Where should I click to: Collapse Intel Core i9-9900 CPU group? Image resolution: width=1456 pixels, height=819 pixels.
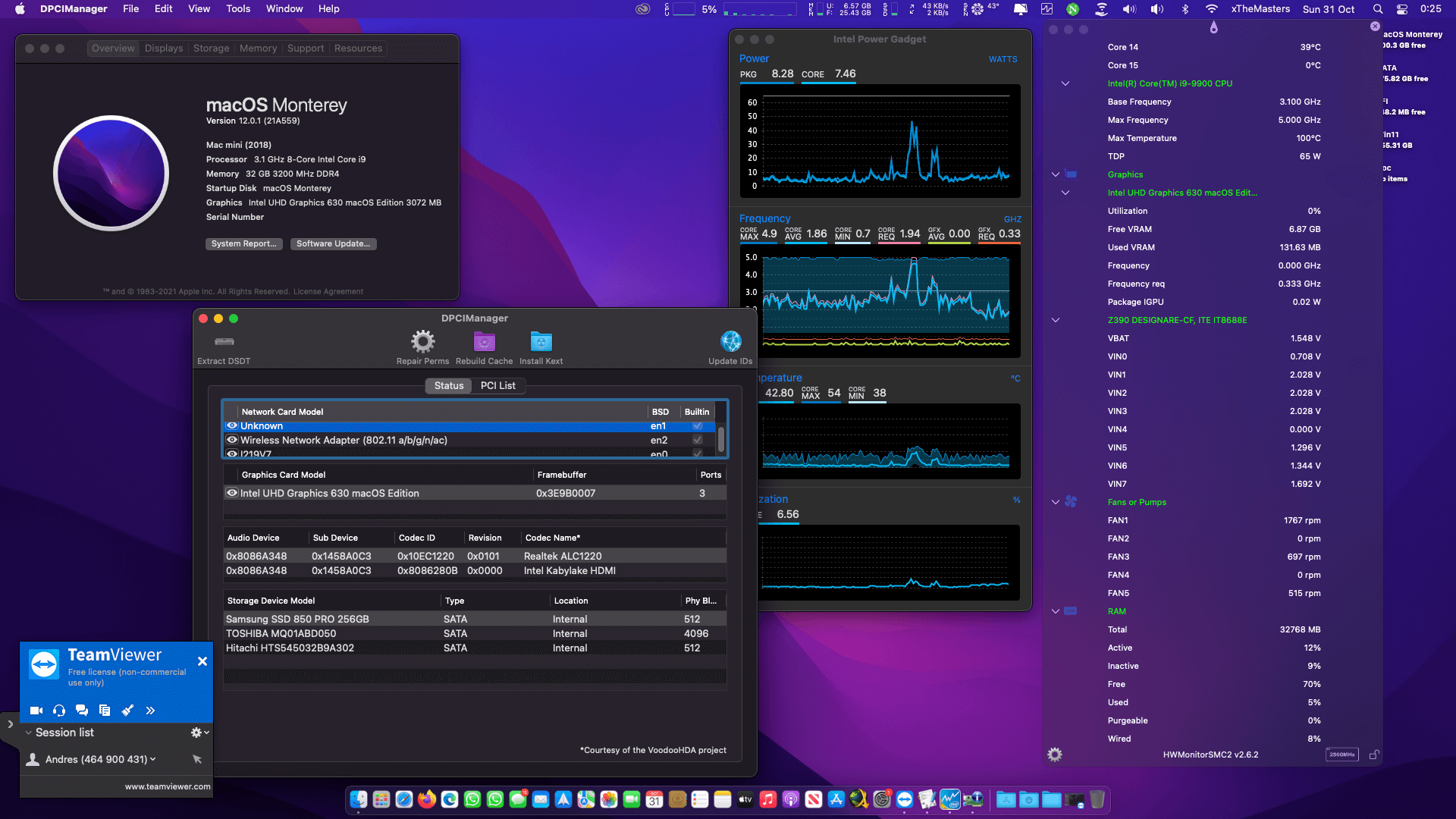click(1065, 83)
